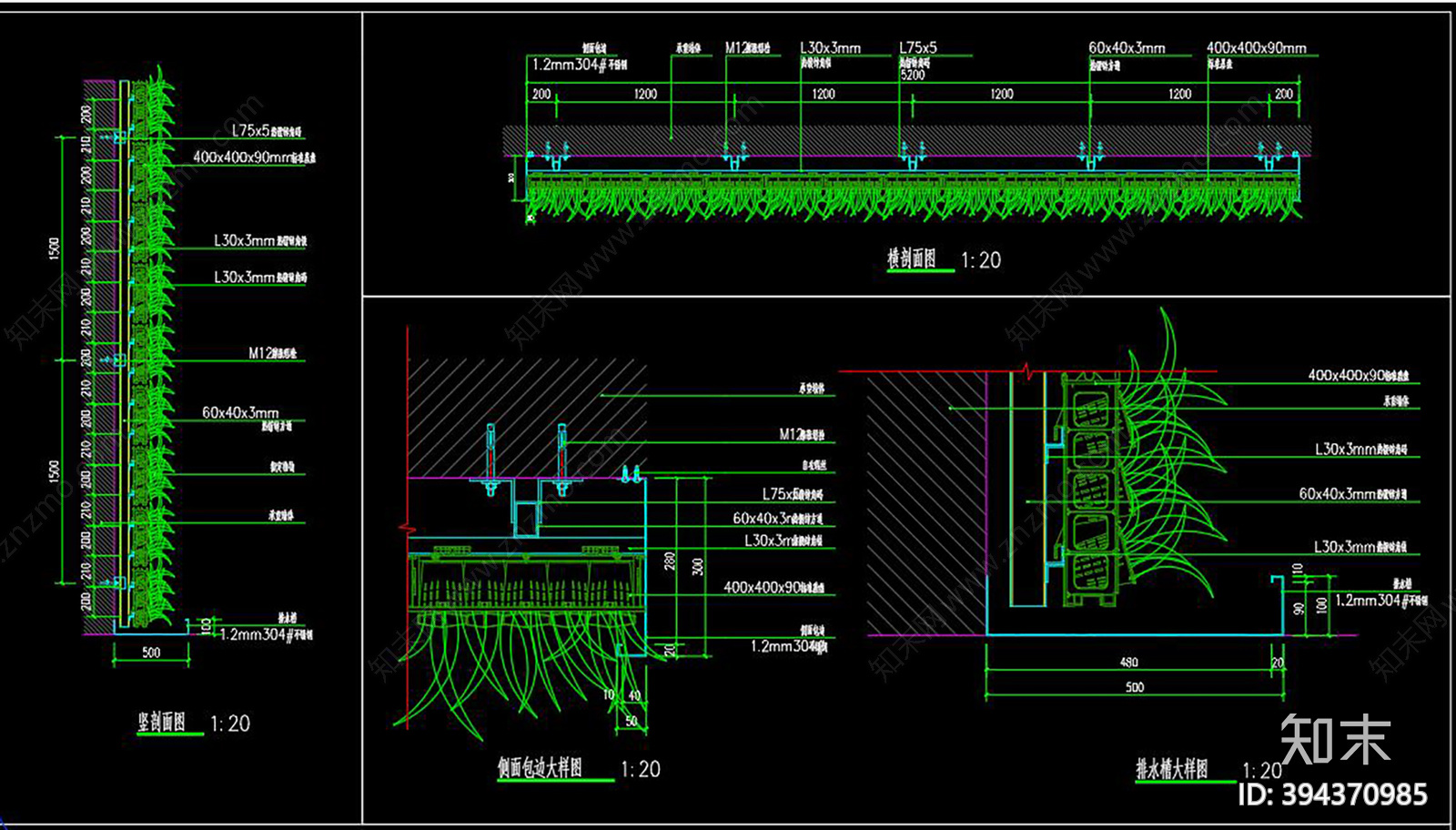Select the 400x400x90mm label in 横剖面图
Viewport: 1456px width, 830px height.
click(1257, 47)
